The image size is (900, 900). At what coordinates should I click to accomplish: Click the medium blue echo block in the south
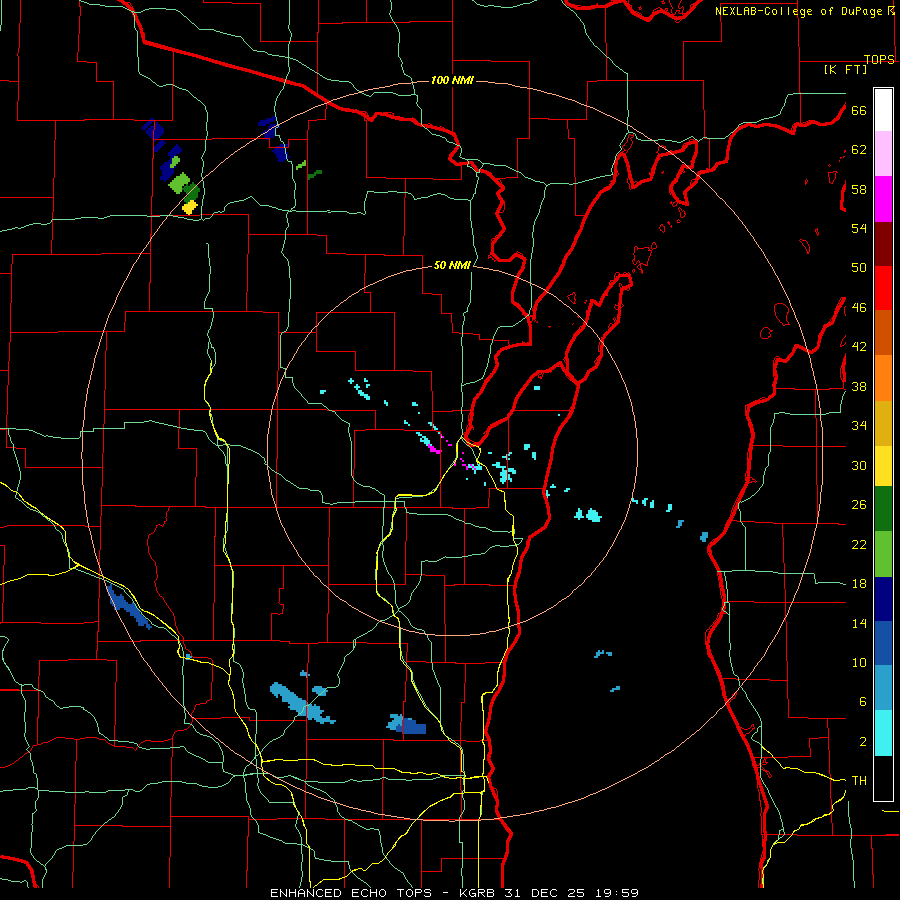[x=413, y=726]
